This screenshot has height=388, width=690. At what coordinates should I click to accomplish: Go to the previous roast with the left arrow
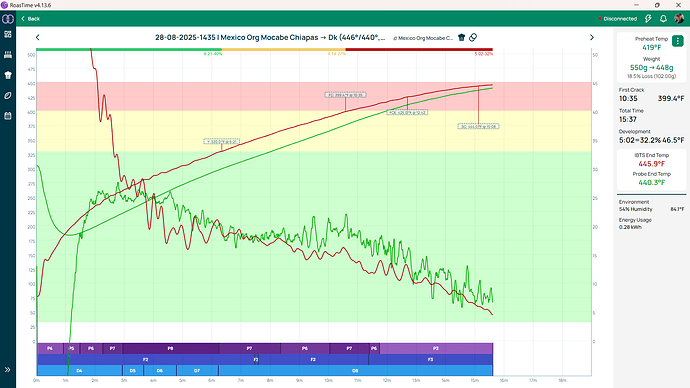(x=37, y=37)
